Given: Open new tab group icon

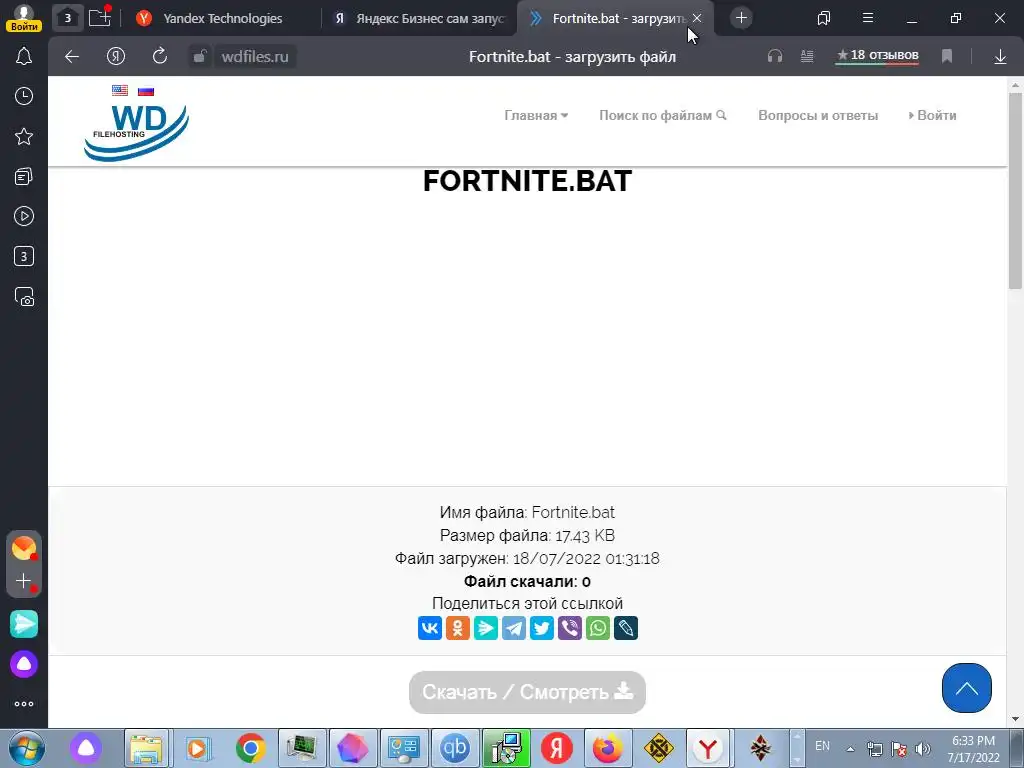Looking at the screenshot, I should coord(100,18).
